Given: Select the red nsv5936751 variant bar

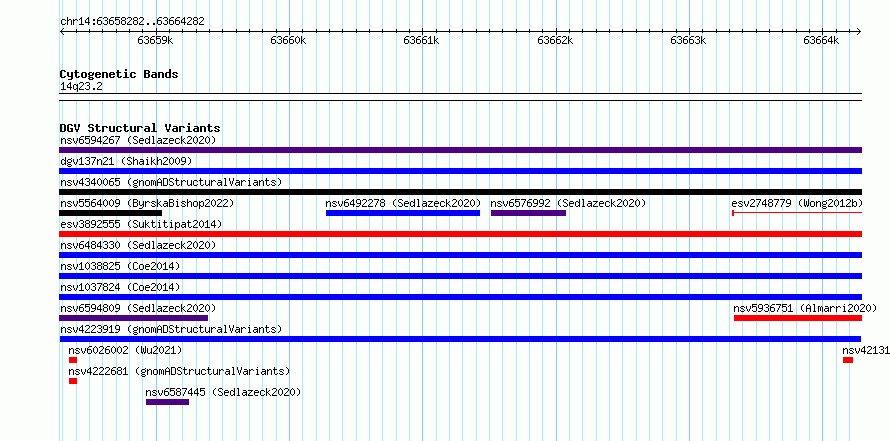Looking at the screenshot, I should [798, 318].
